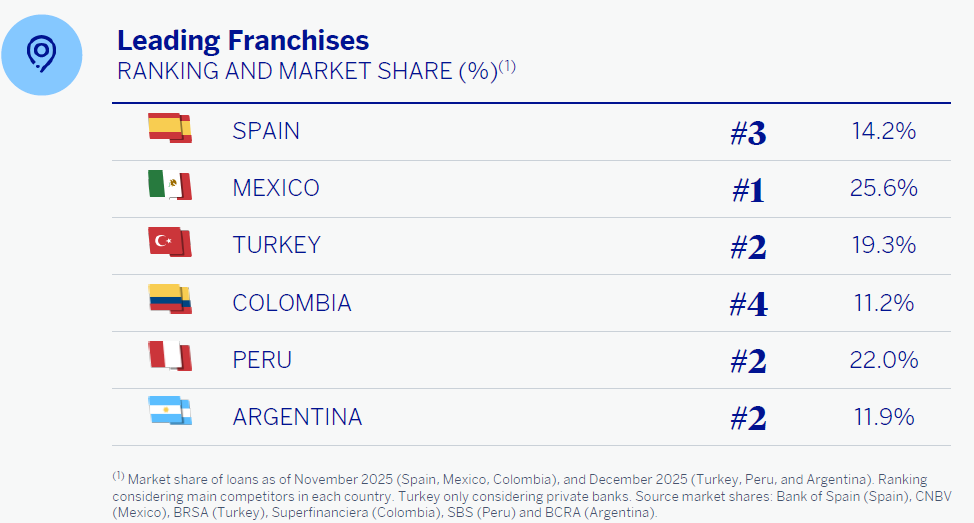This screenshot has height=523, width=974.
Task: Click the SPAIN country label
Action: point(266,131)
